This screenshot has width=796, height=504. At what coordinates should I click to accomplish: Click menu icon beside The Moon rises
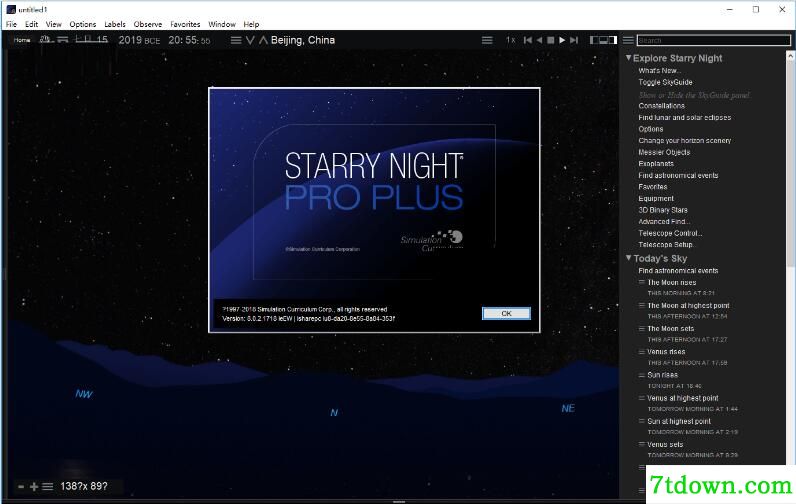pos(642,282)
